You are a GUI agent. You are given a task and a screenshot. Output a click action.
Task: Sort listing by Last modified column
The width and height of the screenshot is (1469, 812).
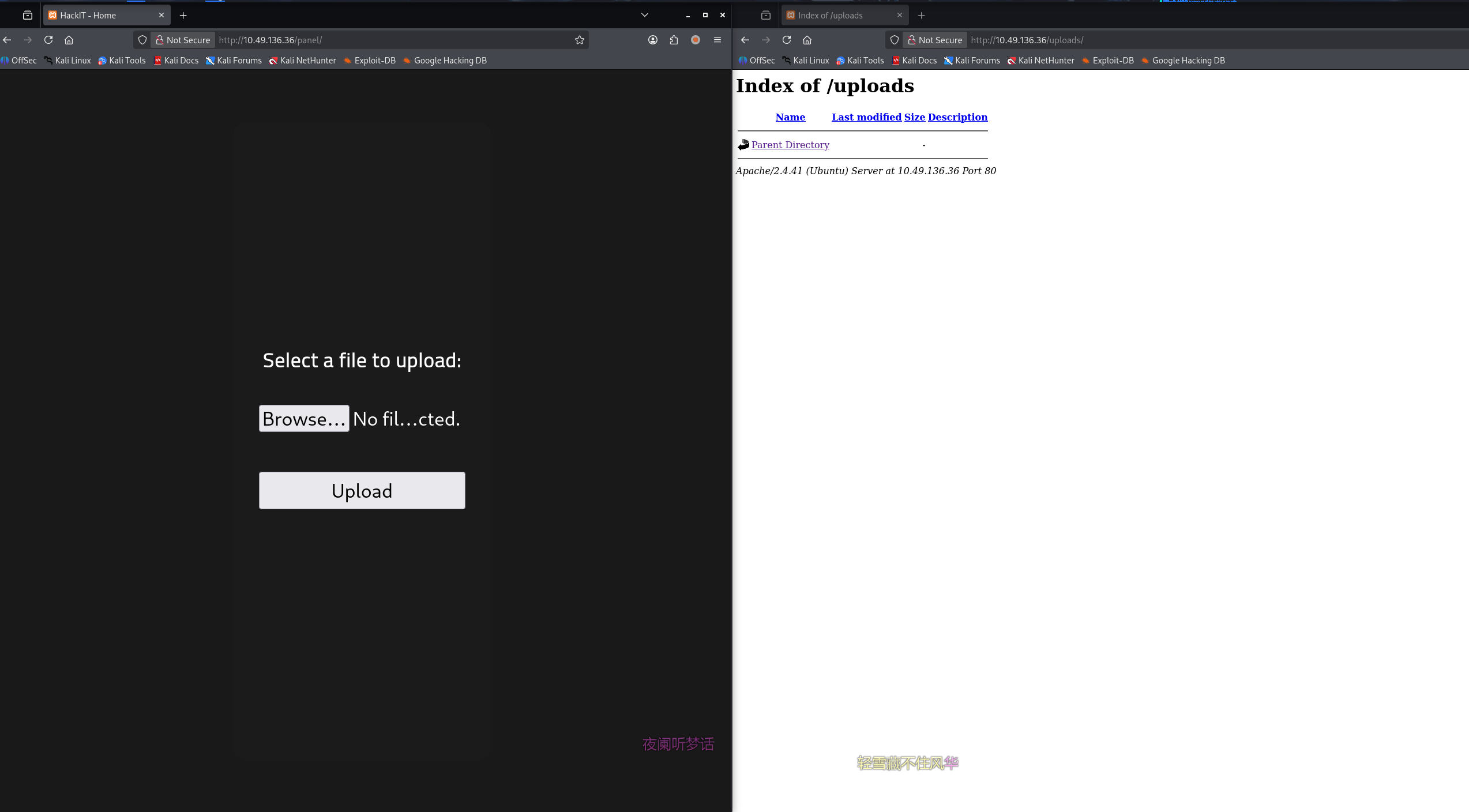coord(866,117)
